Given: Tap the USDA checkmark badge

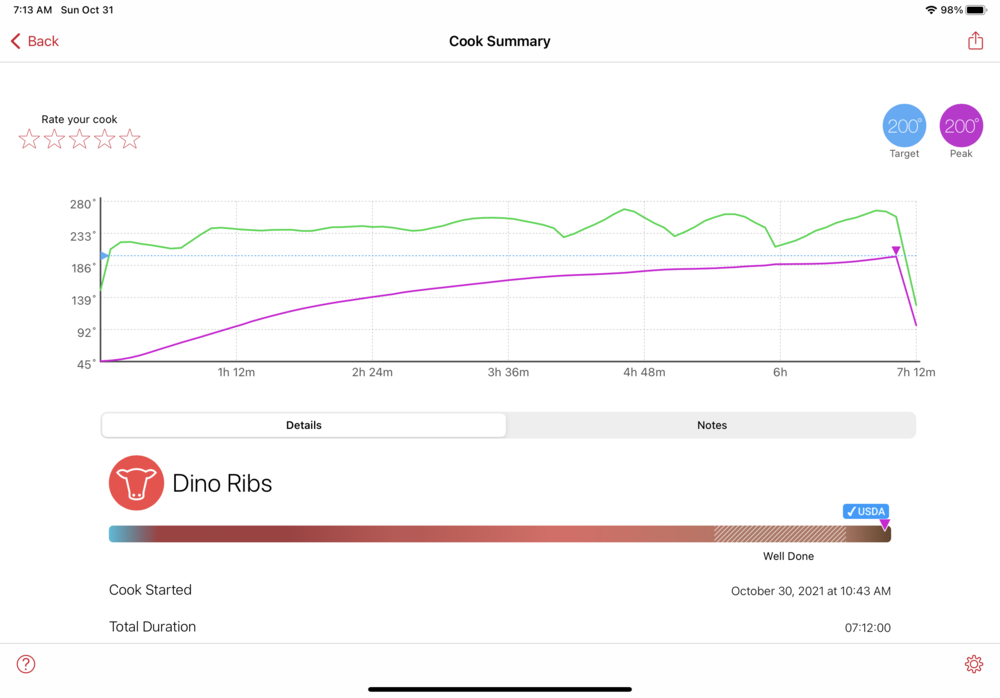Looking at the screenshot, I should pyautogui.click(x=865, y=511).
